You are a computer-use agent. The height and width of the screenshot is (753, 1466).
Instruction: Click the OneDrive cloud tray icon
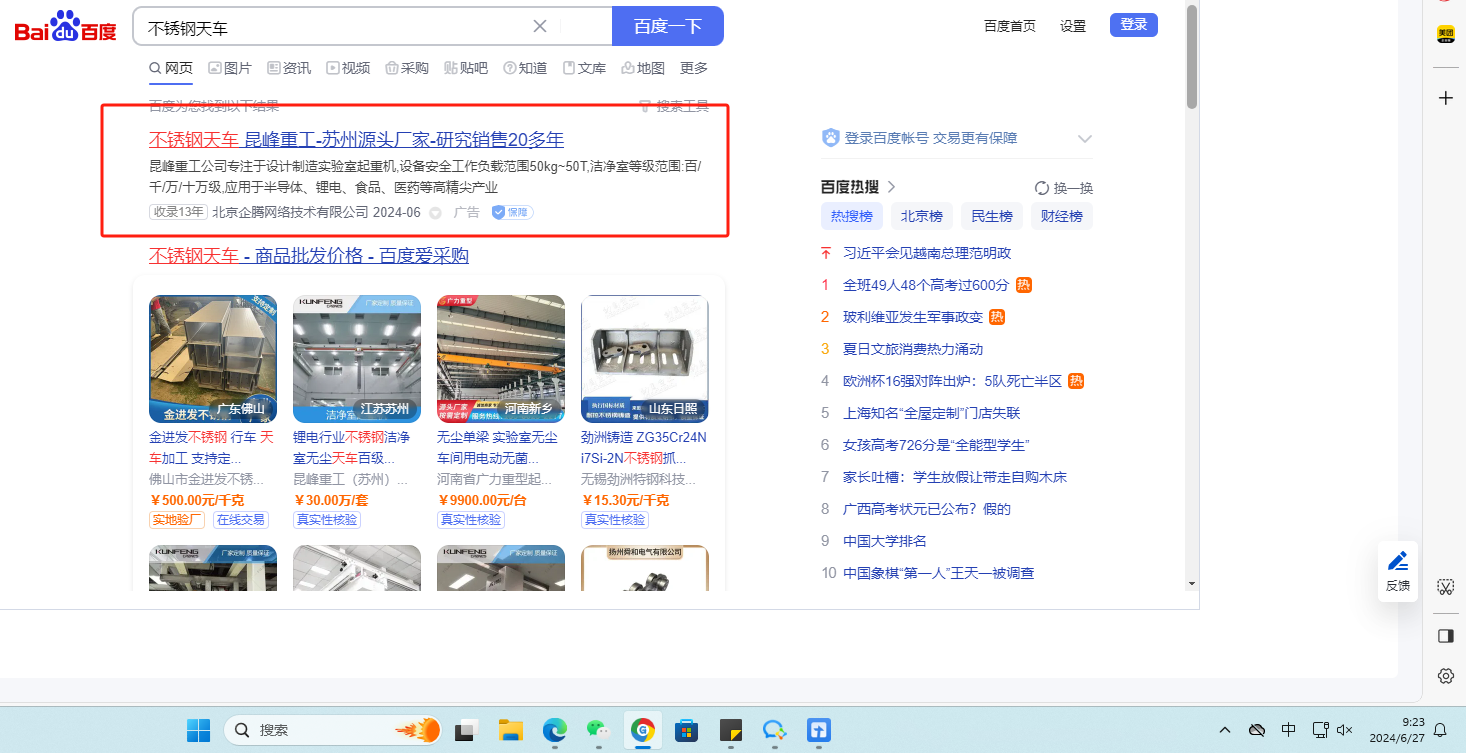pos(1258,730)
